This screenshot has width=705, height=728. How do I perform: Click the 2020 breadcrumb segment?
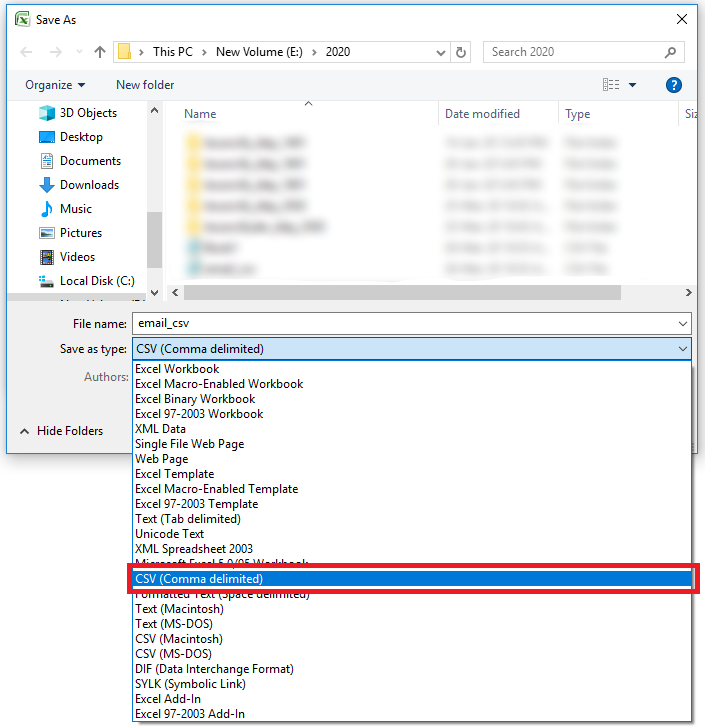pos(338,52)
